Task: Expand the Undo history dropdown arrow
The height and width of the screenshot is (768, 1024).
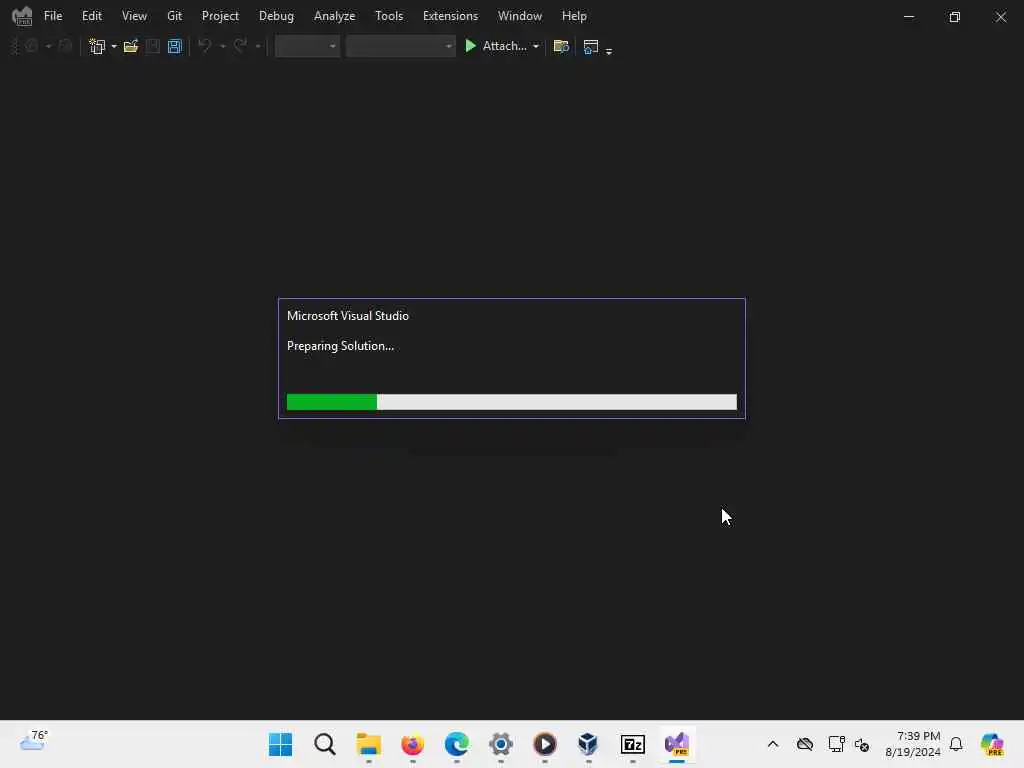Action: [223, 46]
